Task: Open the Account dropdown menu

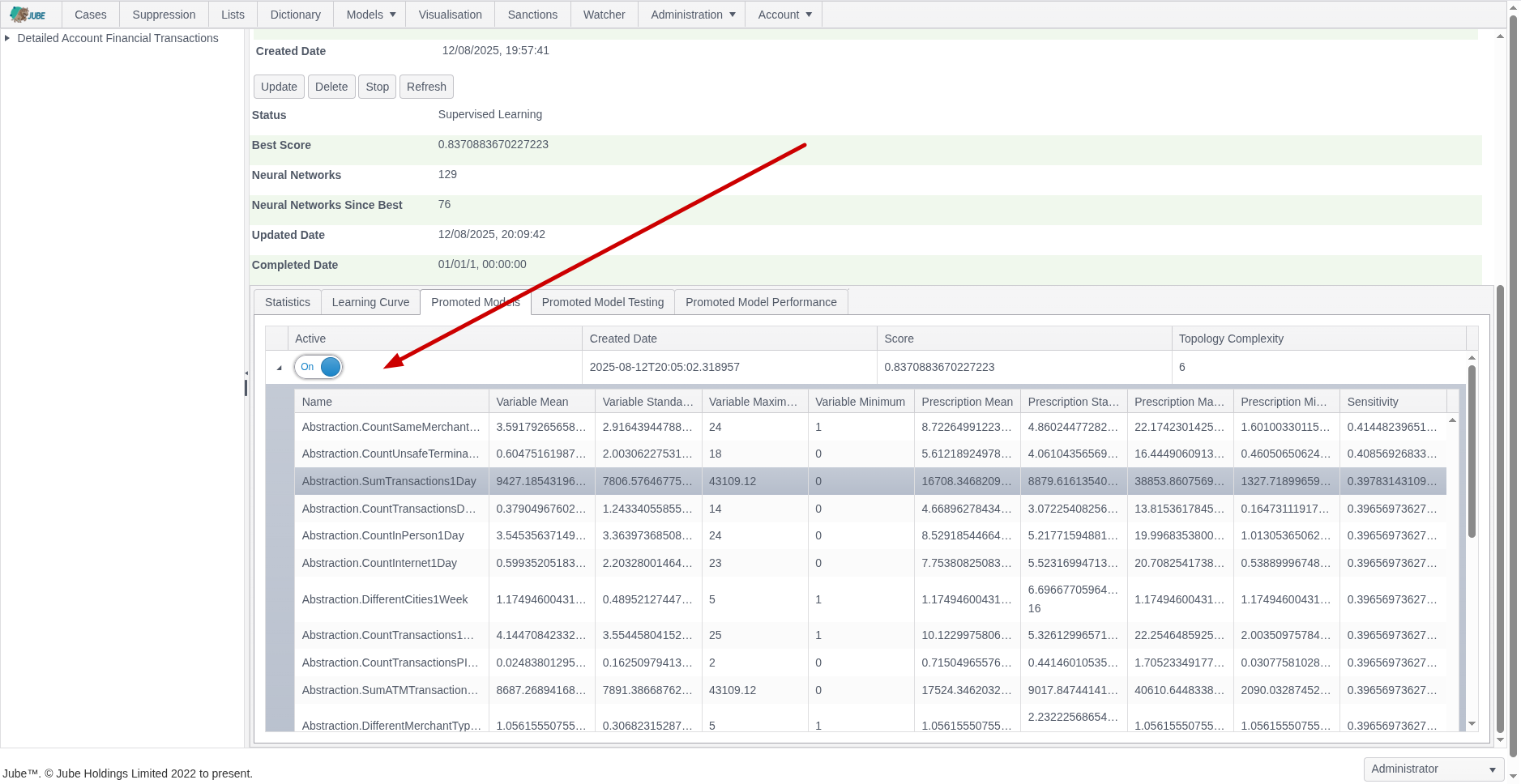Action: coord(784,15)
